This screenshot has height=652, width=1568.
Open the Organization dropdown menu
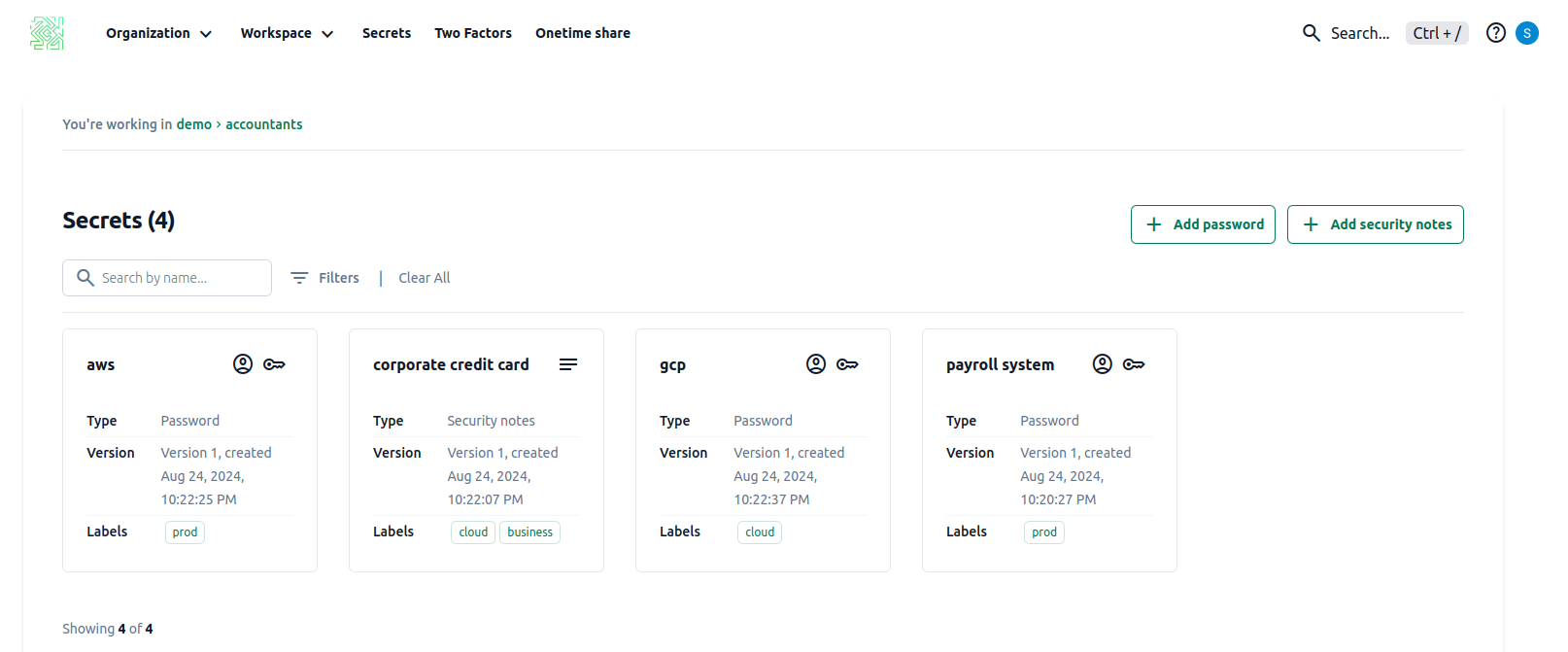coord(159,33)
